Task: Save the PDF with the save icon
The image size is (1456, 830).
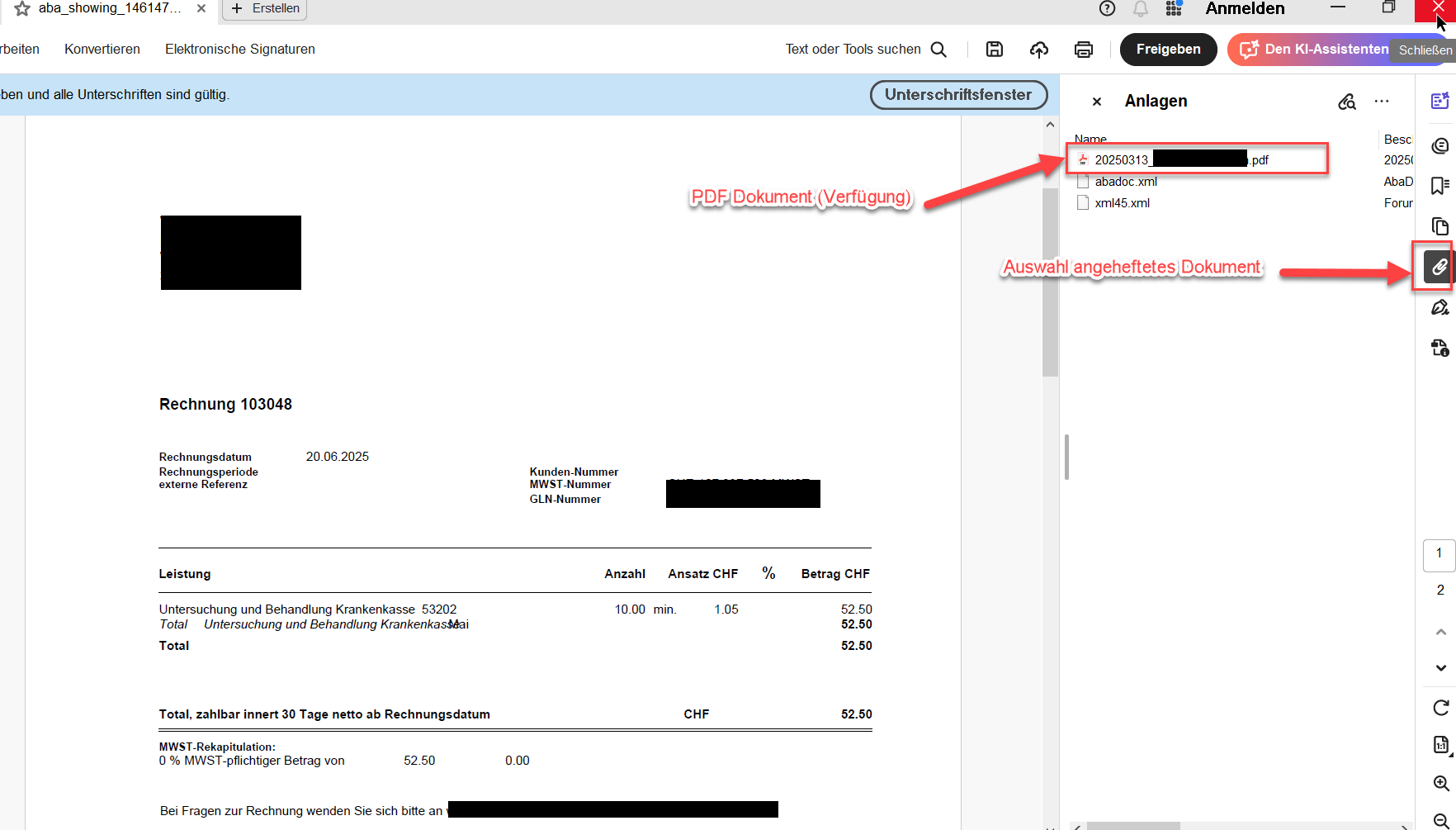Action: [x=994, y=49]
